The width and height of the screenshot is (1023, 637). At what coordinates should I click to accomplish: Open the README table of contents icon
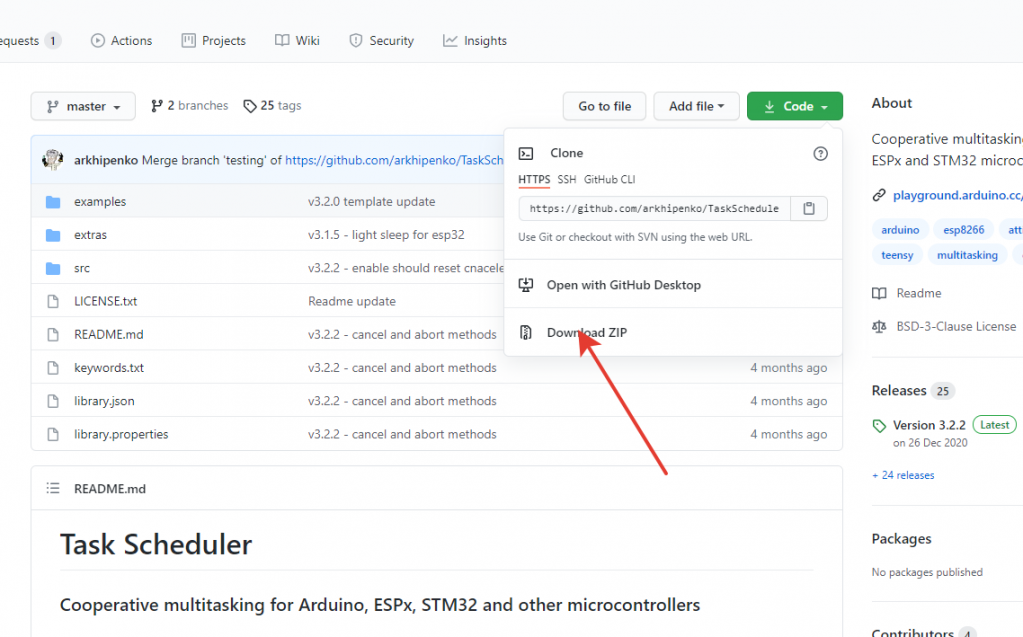pyautogui.click(x=53, y=488)
